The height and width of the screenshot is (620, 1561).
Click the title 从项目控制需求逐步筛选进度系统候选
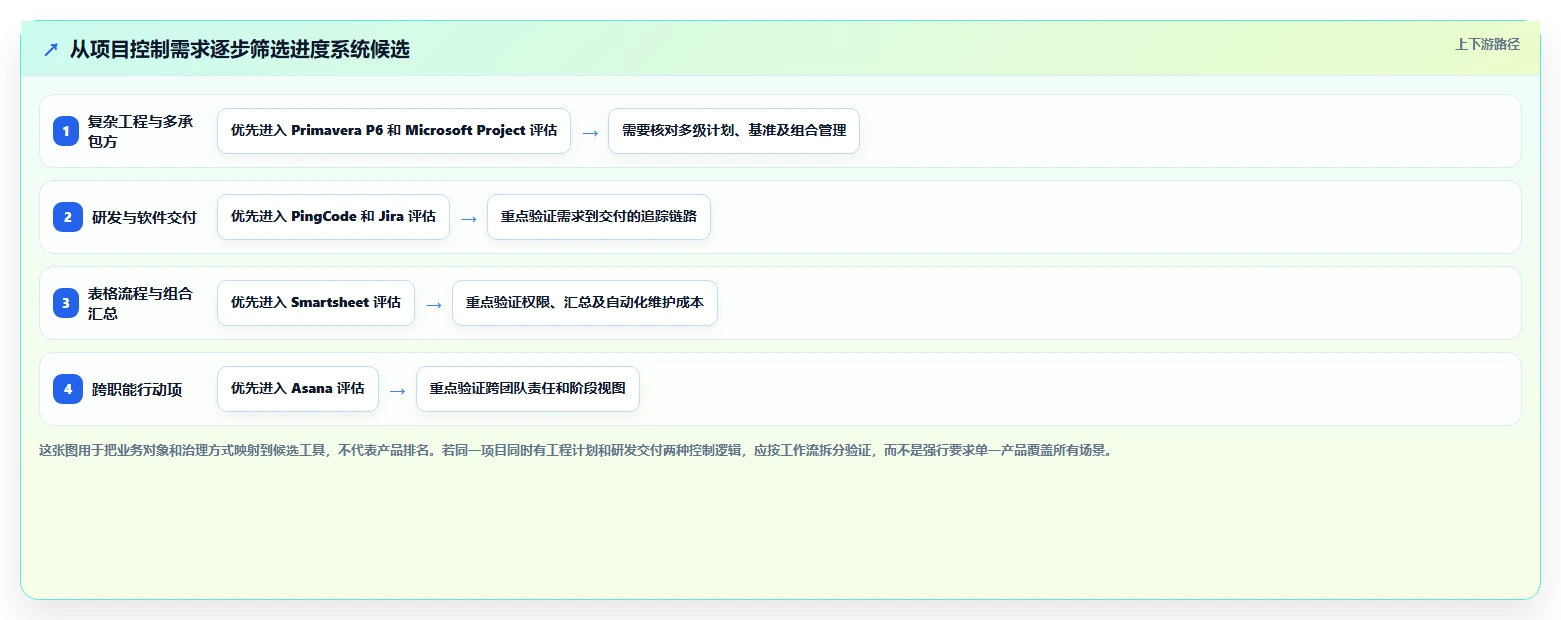click(240, 50)
